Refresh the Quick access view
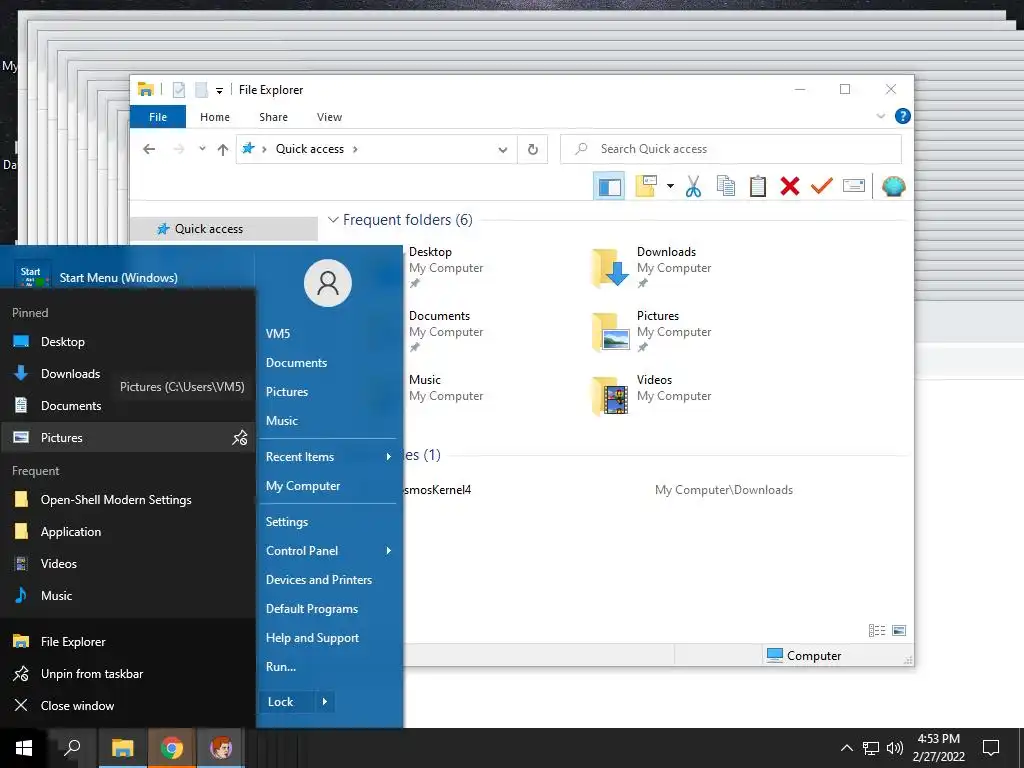This screenshot has width=1024, height=768. [x=533, y=150]
